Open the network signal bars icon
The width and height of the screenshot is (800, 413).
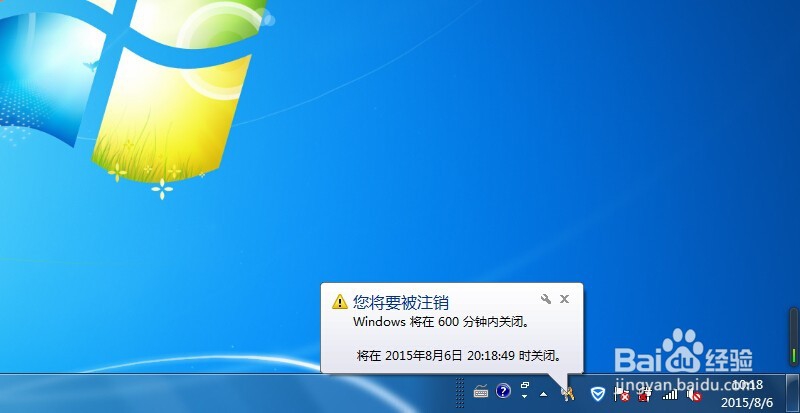(670, 394)
